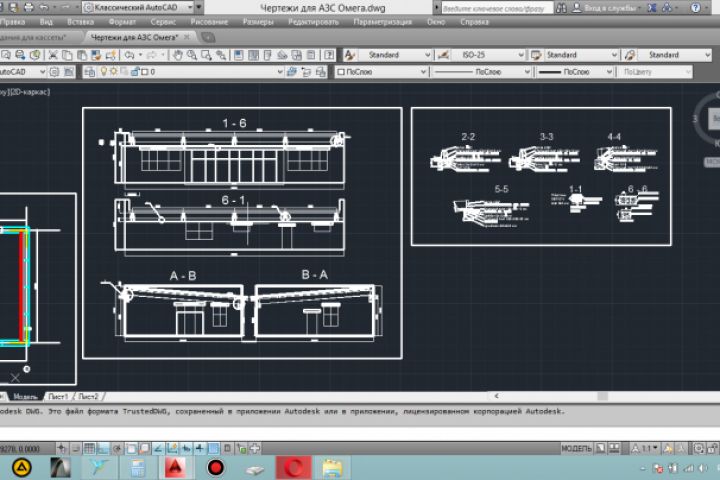Click the Вход в службы sign-in button
720x480 pixels.
606,8
